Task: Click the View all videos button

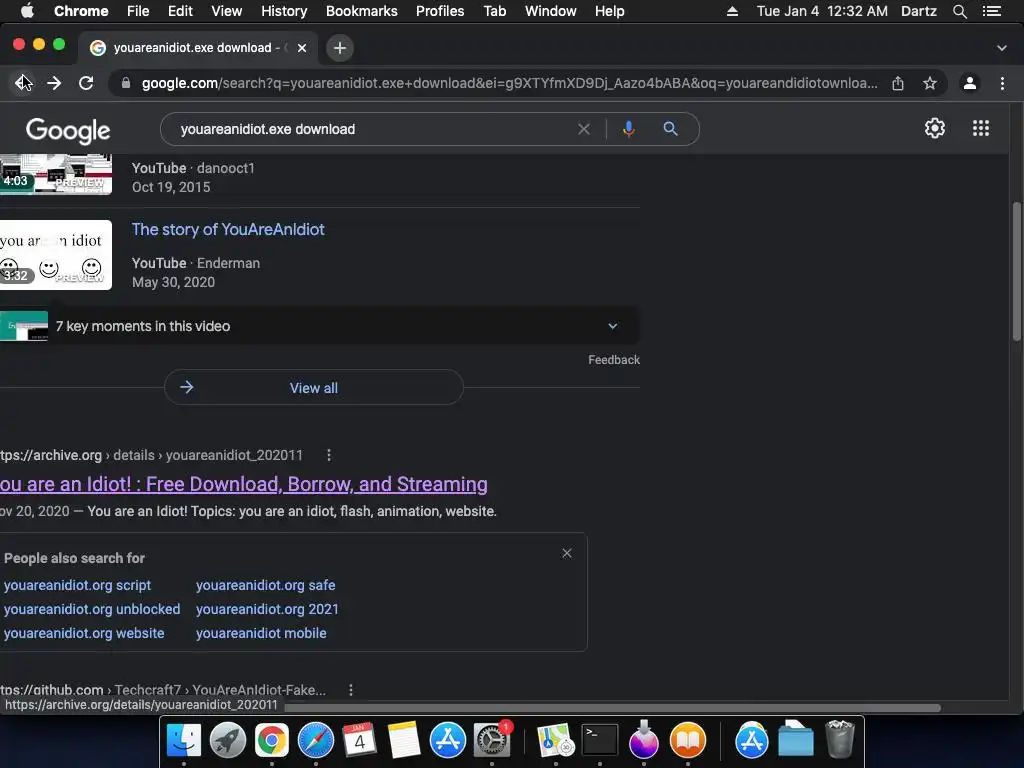Action: click(313, 387)
